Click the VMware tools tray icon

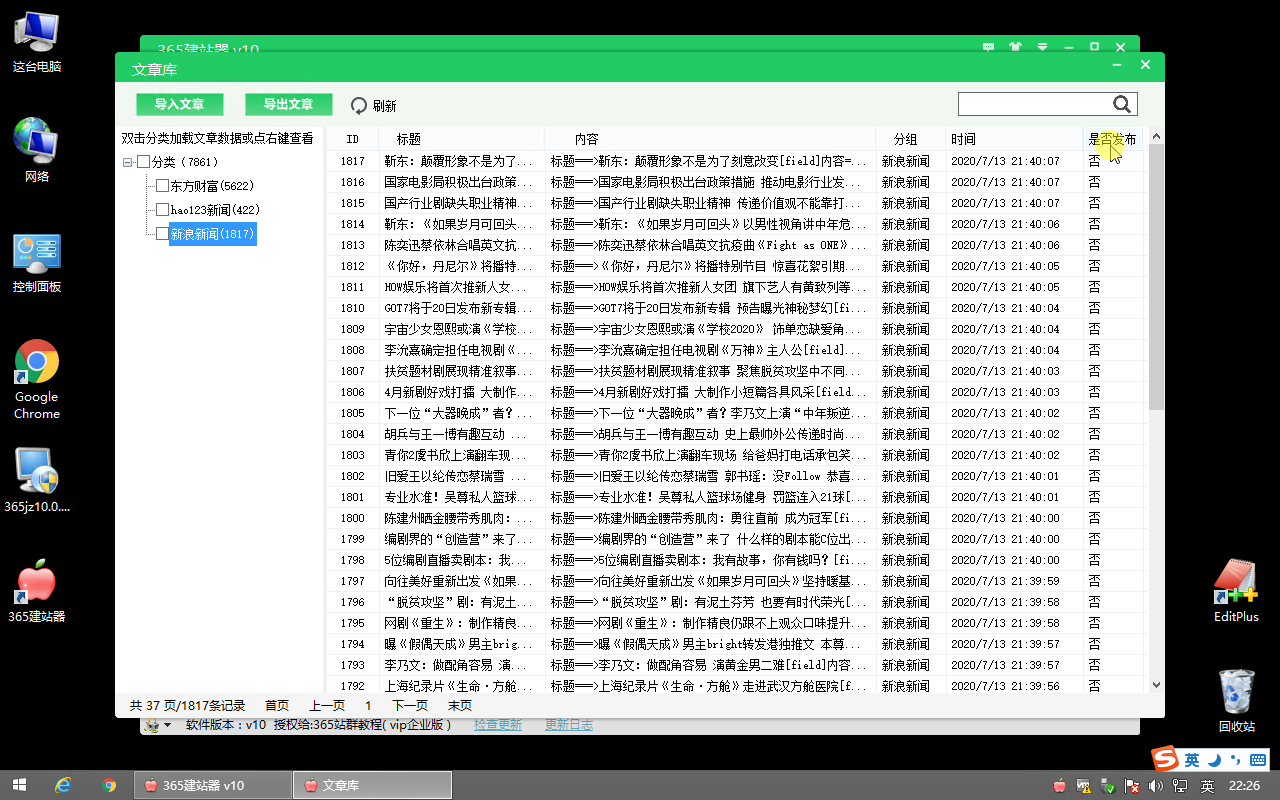(x=1084, y=786)
